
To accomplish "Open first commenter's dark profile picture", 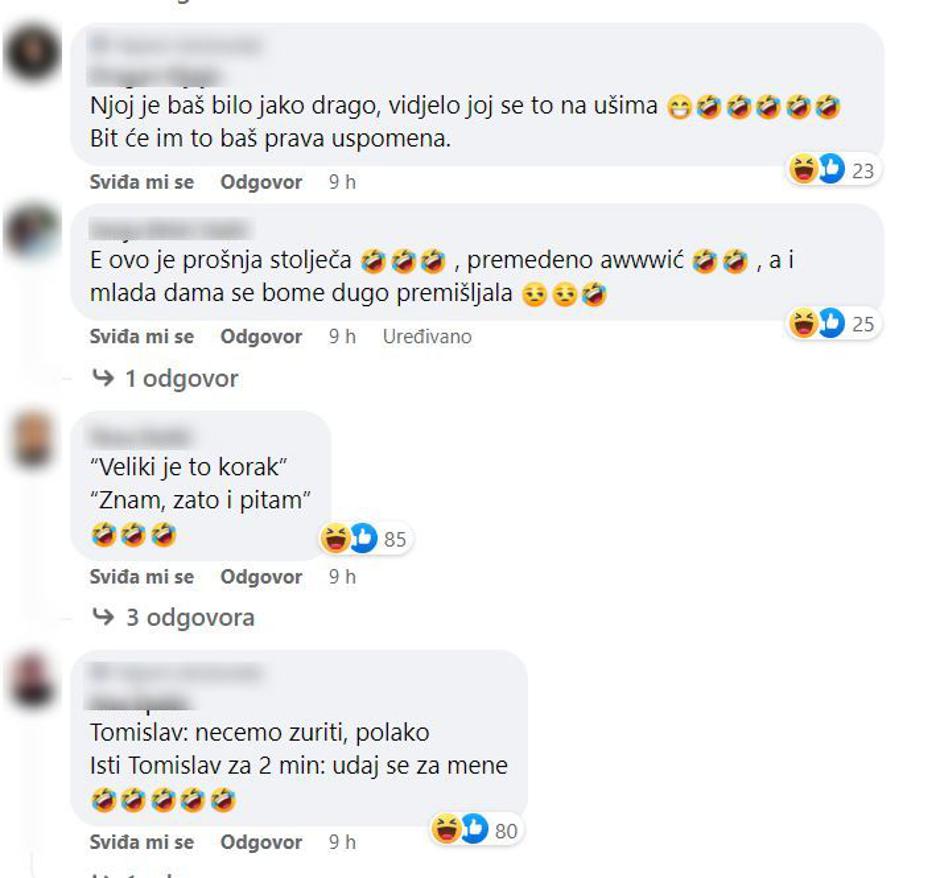I will (32, 53).
